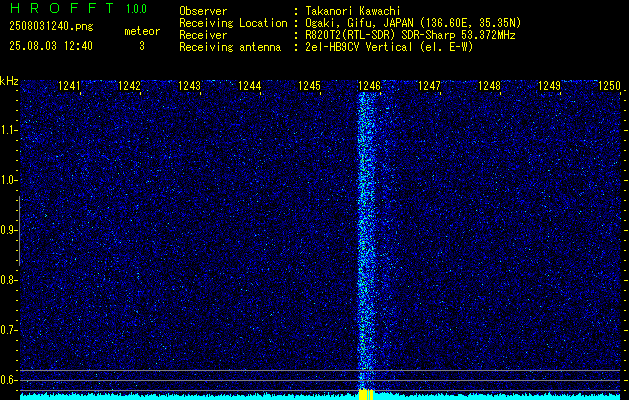Click the 1245 time axis label
This screenshot has width=629, height=400.
click(309, 86)
